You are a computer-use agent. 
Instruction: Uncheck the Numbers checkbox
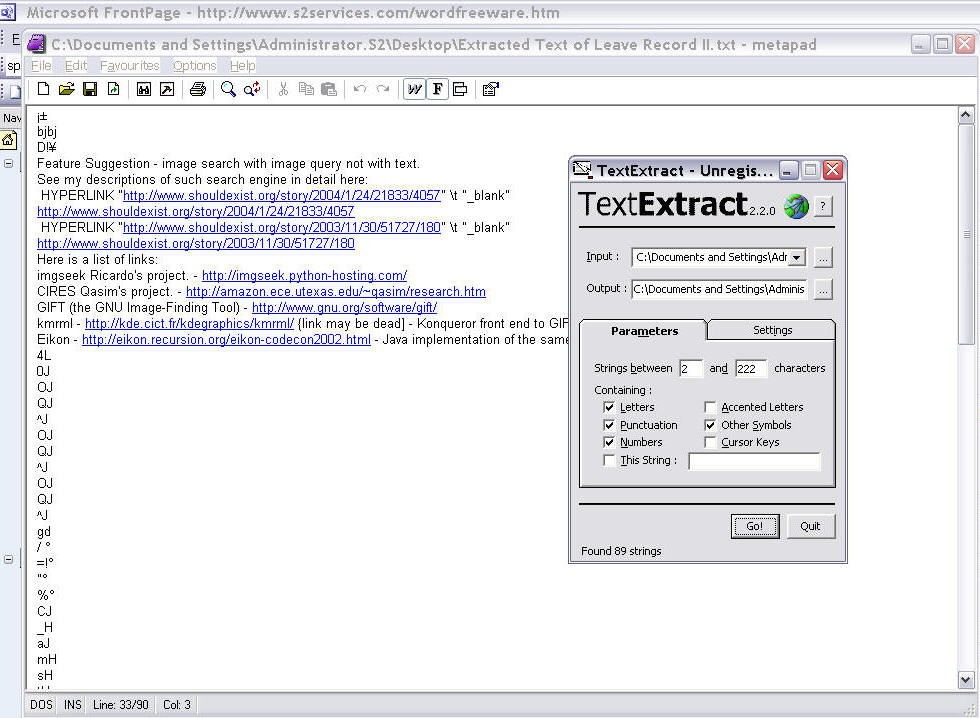tap(609, 442)
